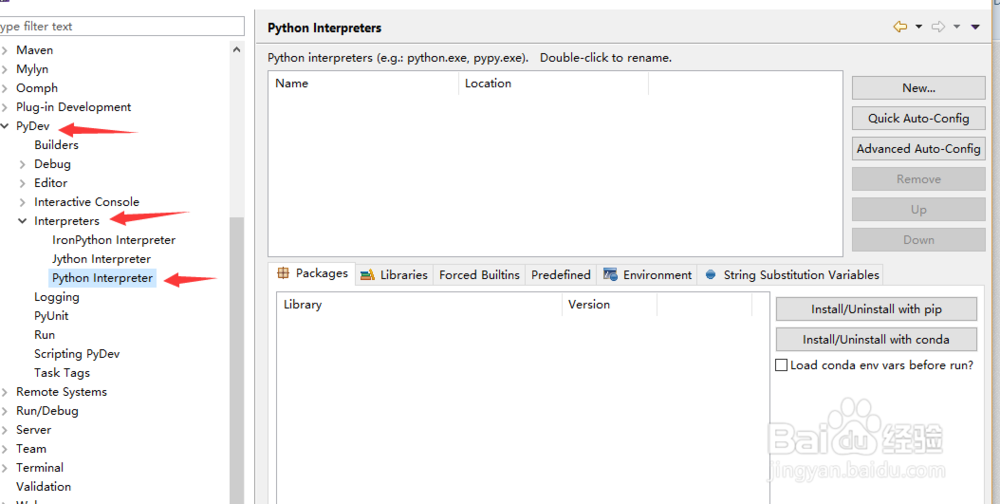Select Jython Interpreter
This screenshot has height=504, width=1000.
pos(101,259)
